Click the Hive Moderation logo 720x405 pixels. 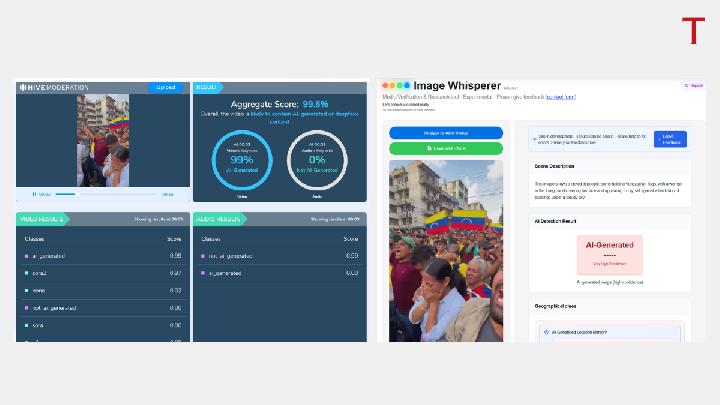pos(54,87)
